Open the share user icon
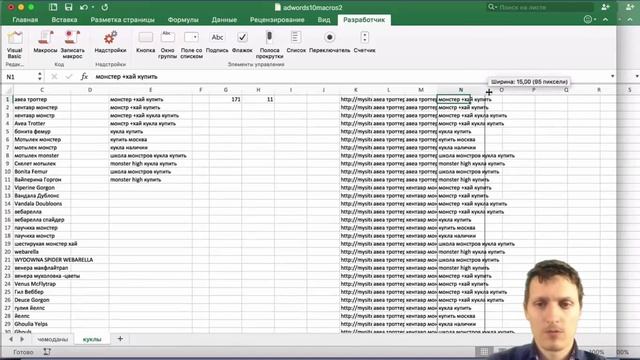The image size is (640, 360). point(605,7)
